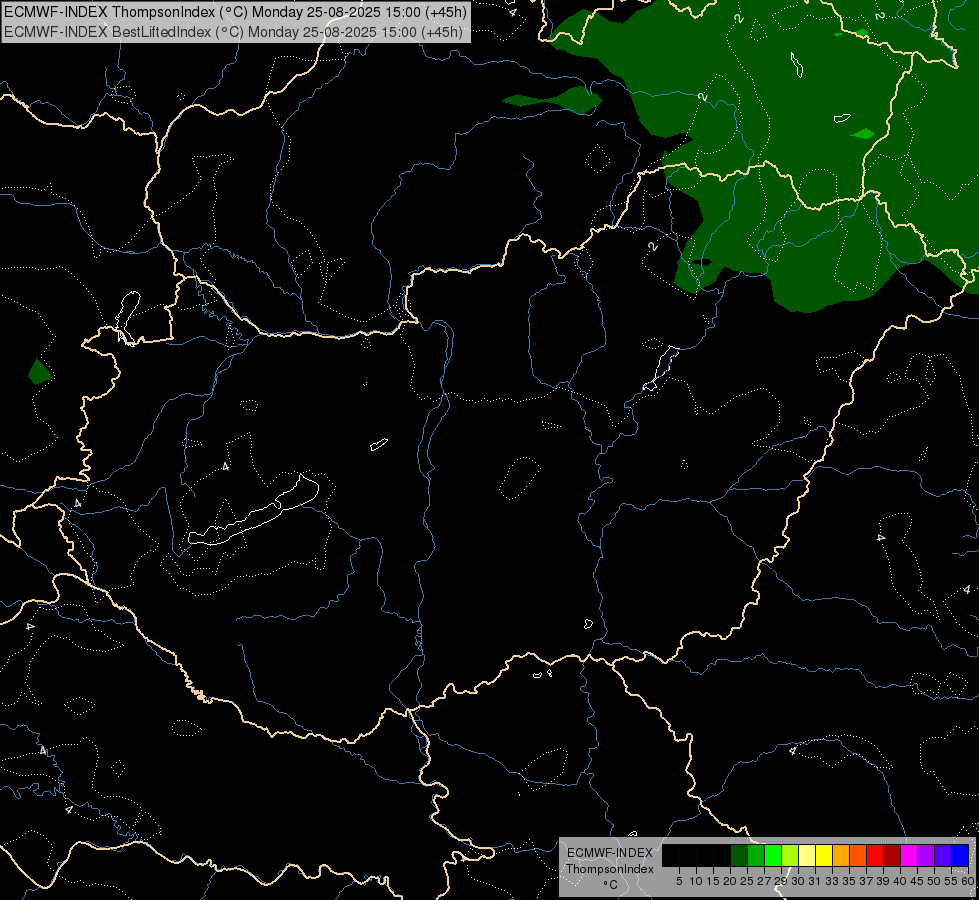Pick the orange 33–35 legend swatch
The width and height of the screenshot is (979, 900).
[841, 855]
